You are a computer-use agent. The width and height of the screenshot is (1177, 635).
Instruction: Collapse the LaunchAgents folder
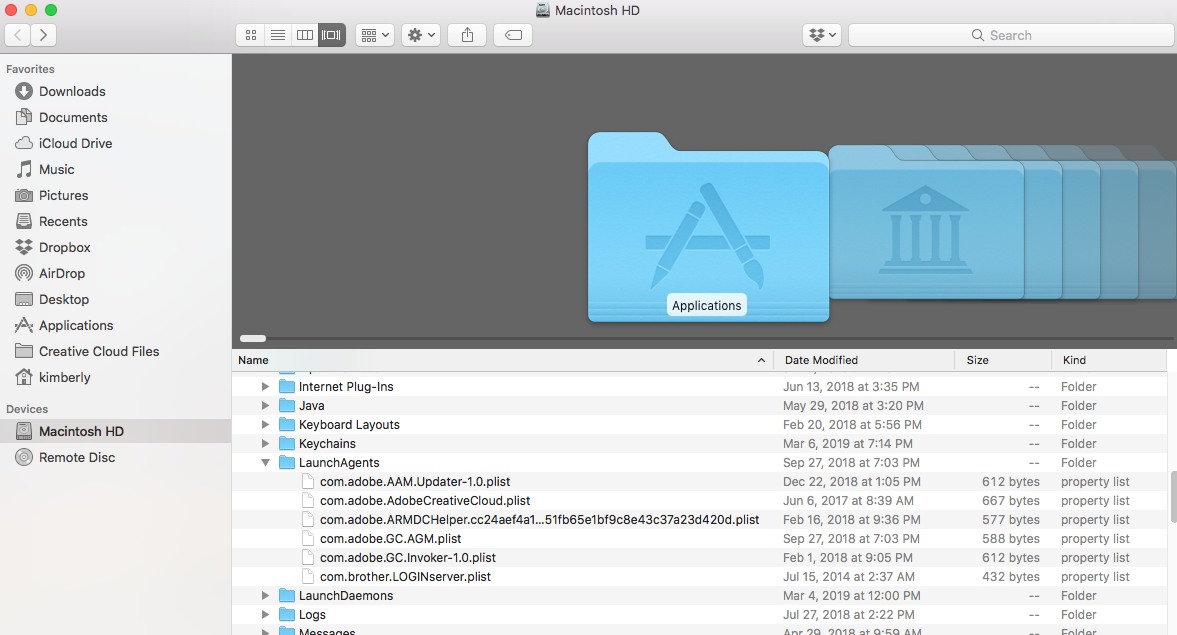(x=265, y=462)
